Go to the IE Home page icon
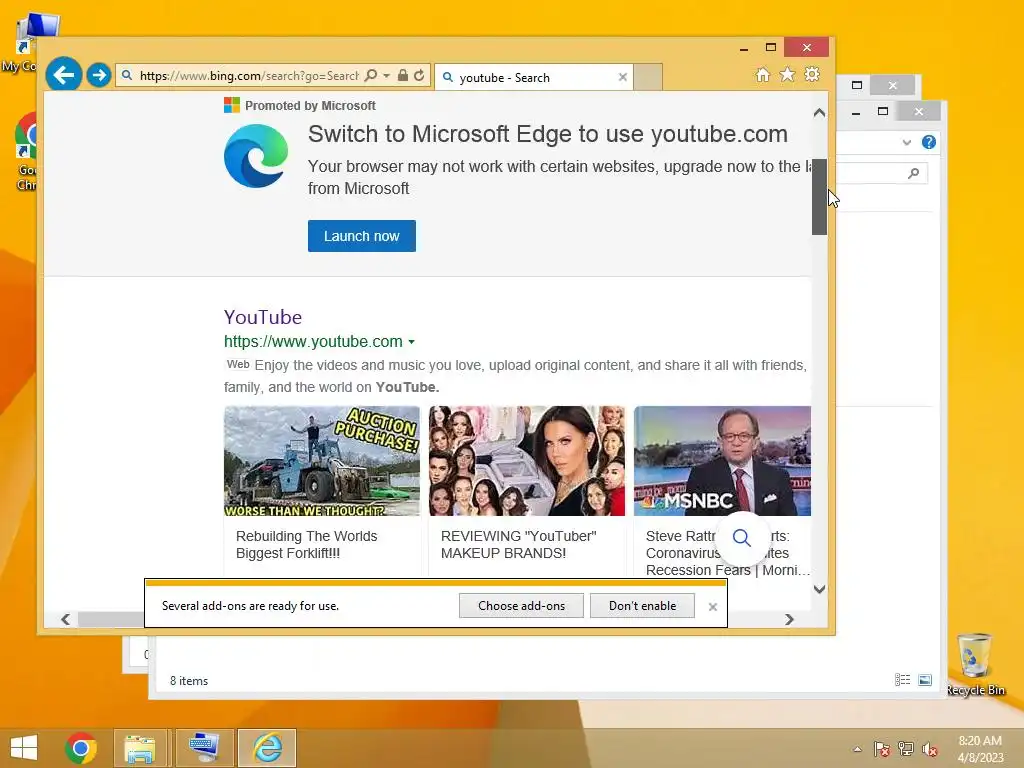This screenshot has height=768, width=1024. coord(763,74)
